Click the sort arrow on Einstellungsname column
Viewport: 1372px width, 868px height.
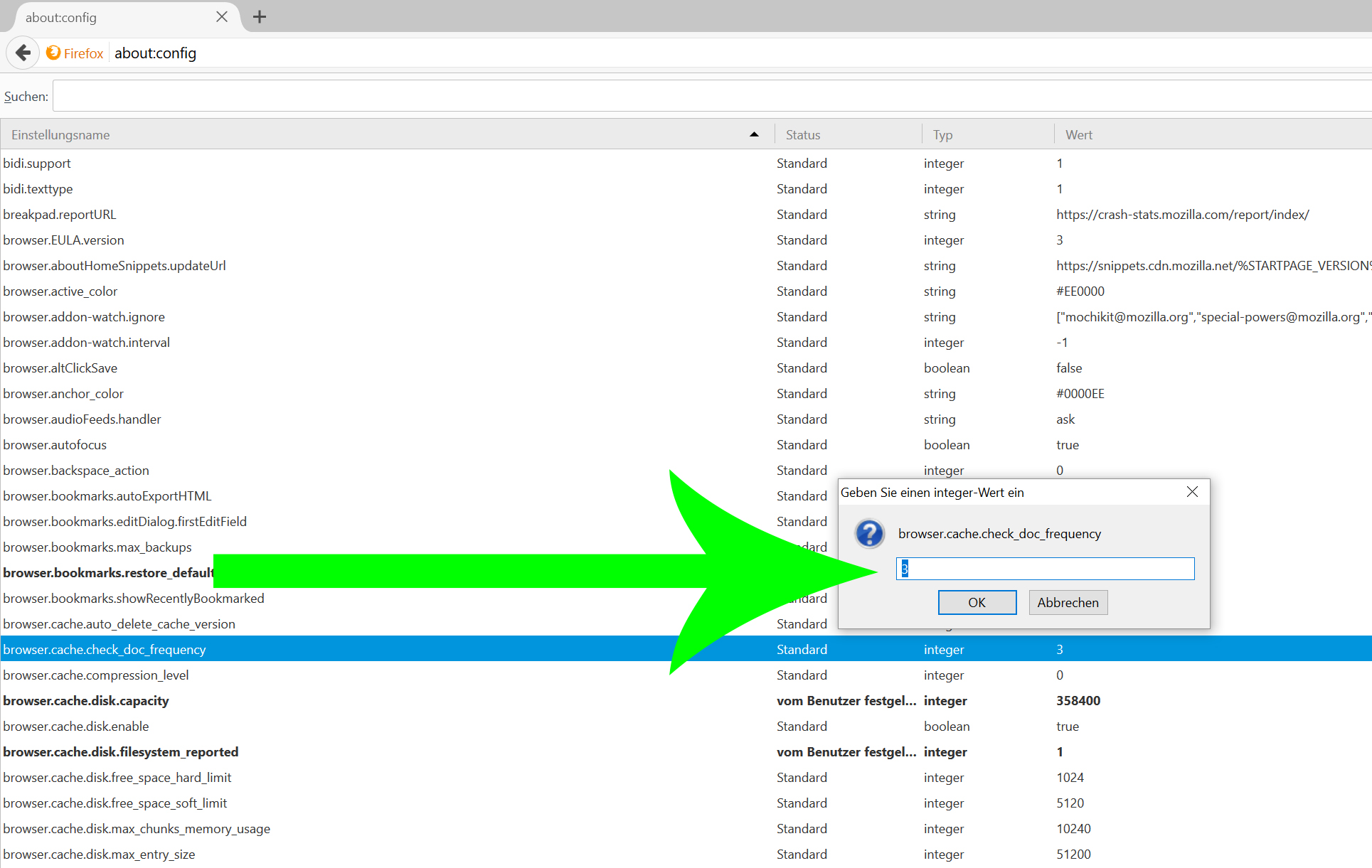[754, 134]
